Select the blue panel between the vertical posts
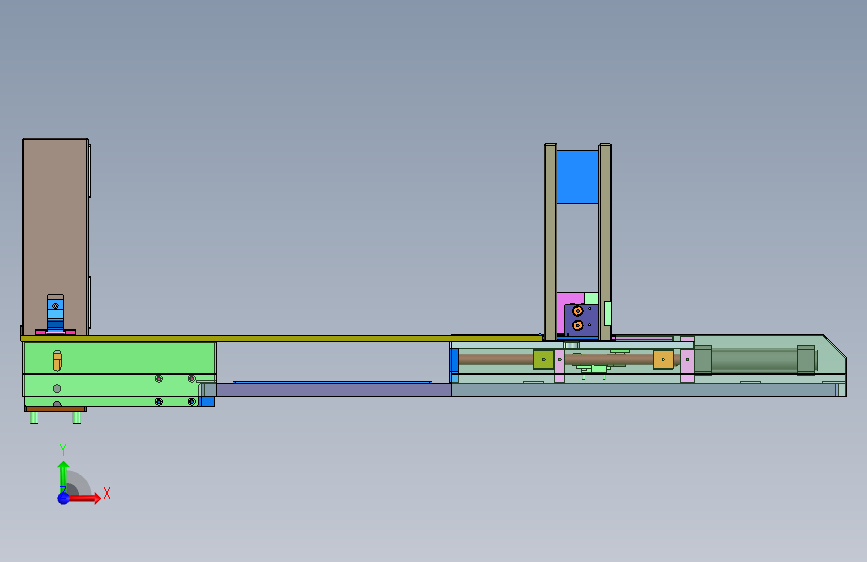 tap(577, 177)
